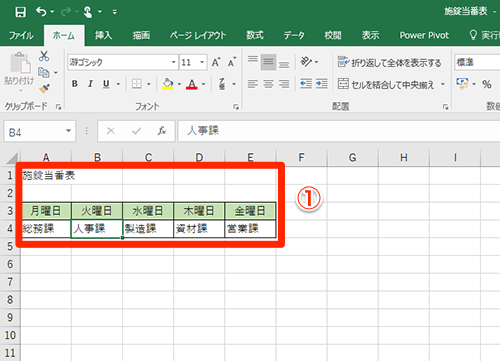Open the undo history dropdown arrow

(52, 12)
